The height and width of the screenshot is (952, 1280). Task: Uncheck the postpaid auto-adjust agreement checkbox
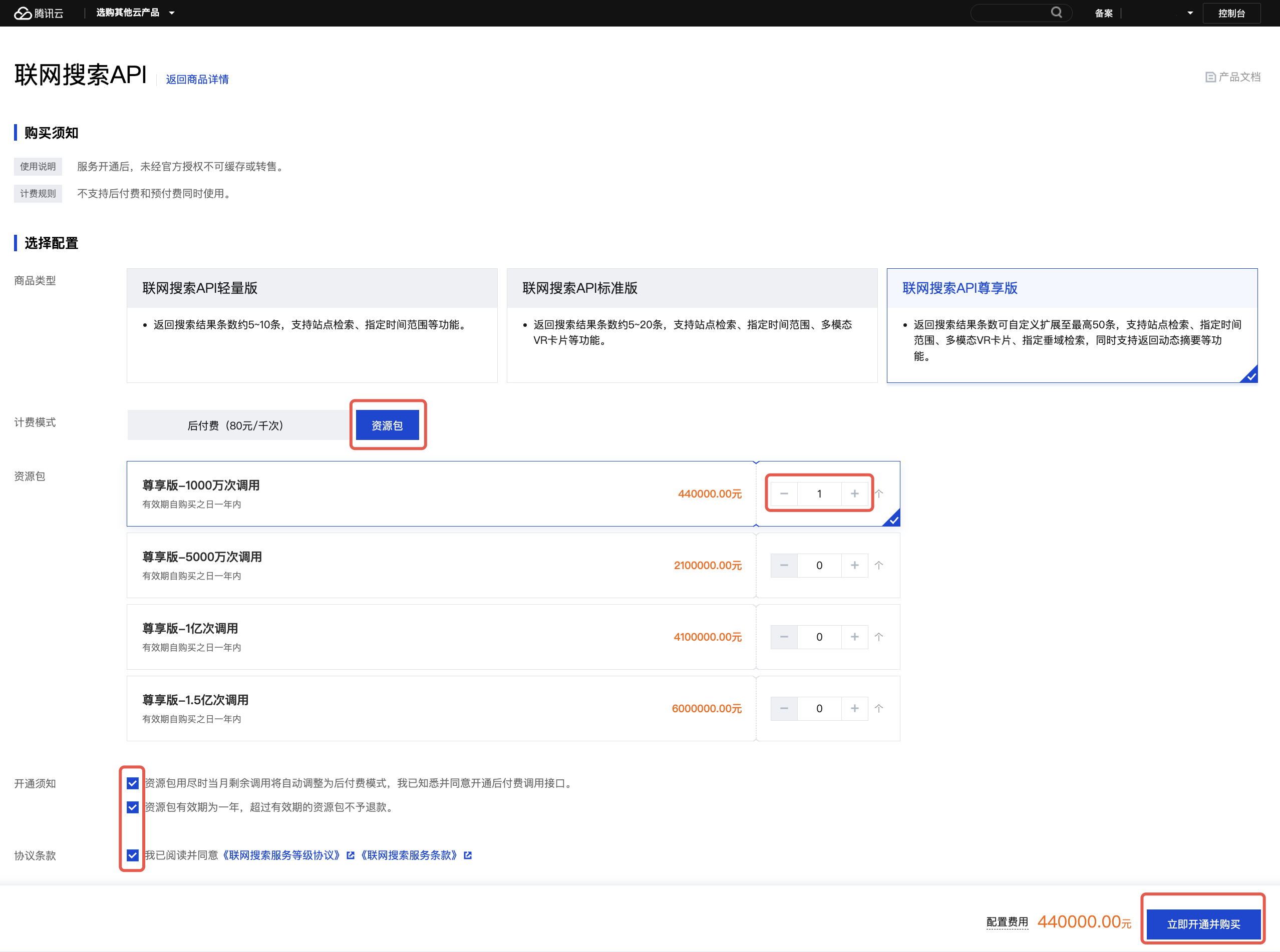(x=133, y=783)
